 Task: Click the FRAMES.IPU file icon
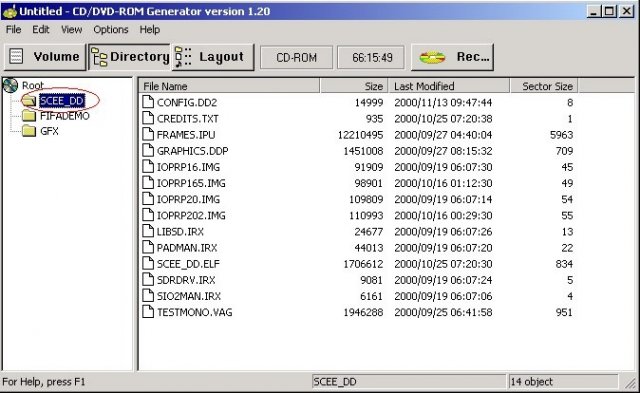tap(148, 134)
